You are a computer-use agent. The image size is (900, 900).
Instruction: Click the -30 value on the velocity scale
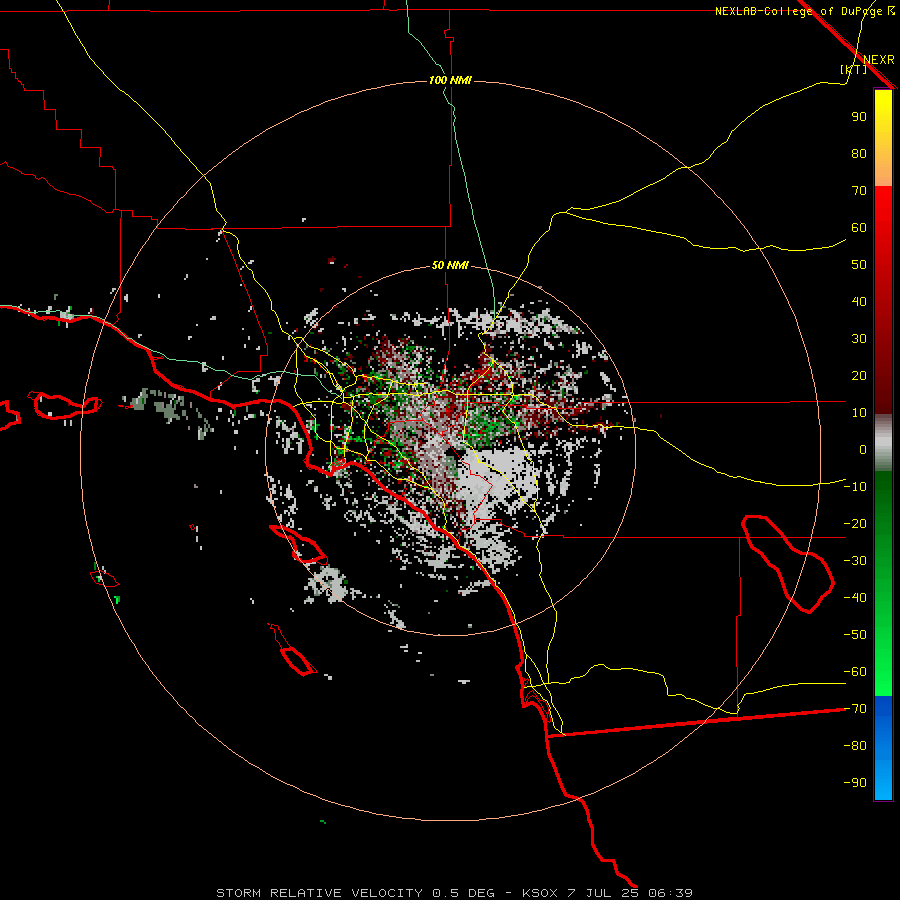[855, 561]
